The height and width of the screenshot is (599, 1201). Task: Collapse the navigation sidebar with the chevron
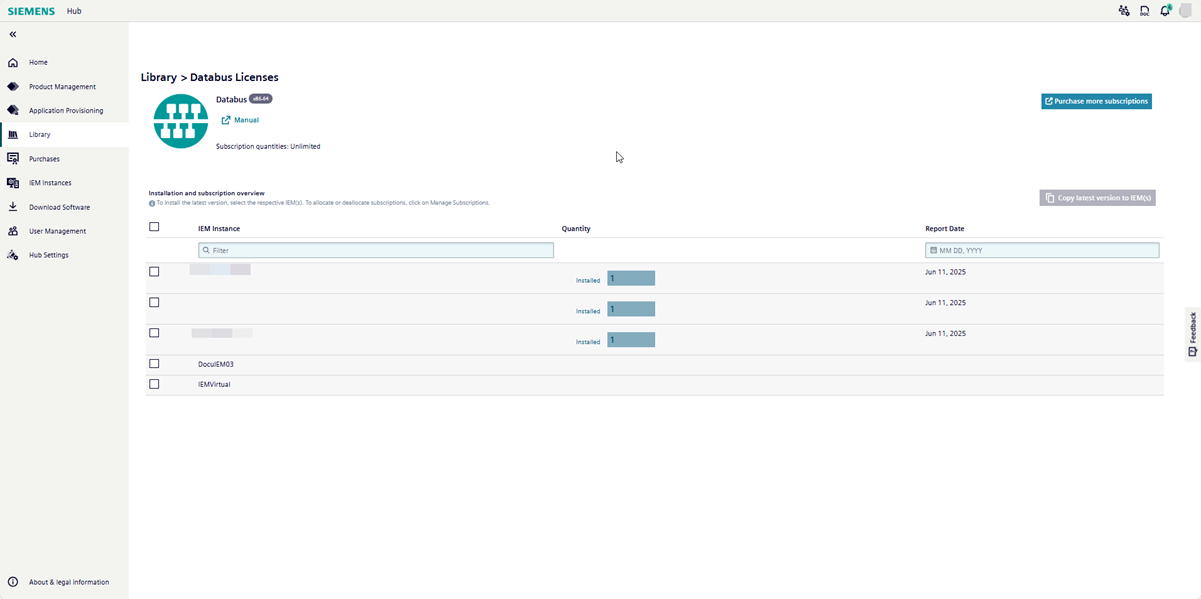coord(12,33)
